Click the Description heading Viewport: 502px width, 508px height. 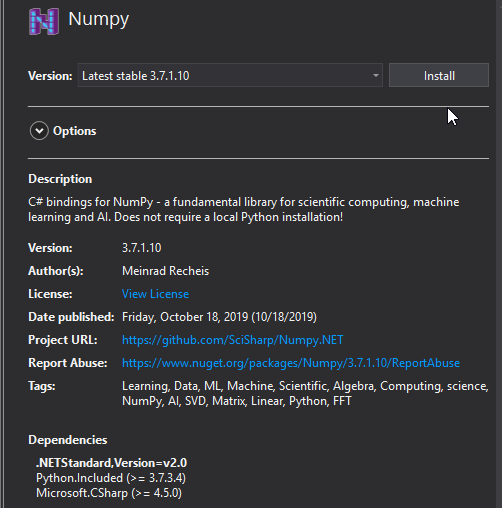point(60,179)
